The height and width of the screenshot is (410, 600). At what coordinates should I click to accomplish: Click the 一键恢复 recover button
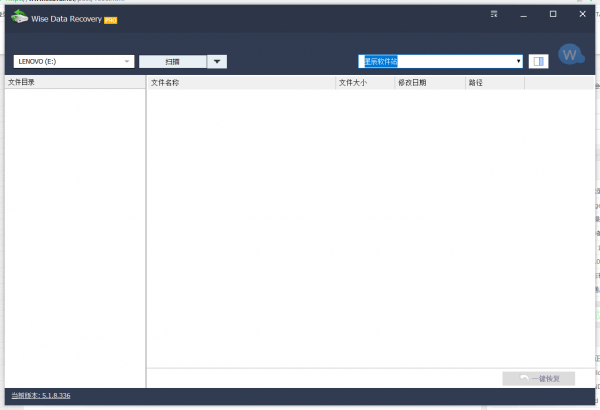[538, 379]
